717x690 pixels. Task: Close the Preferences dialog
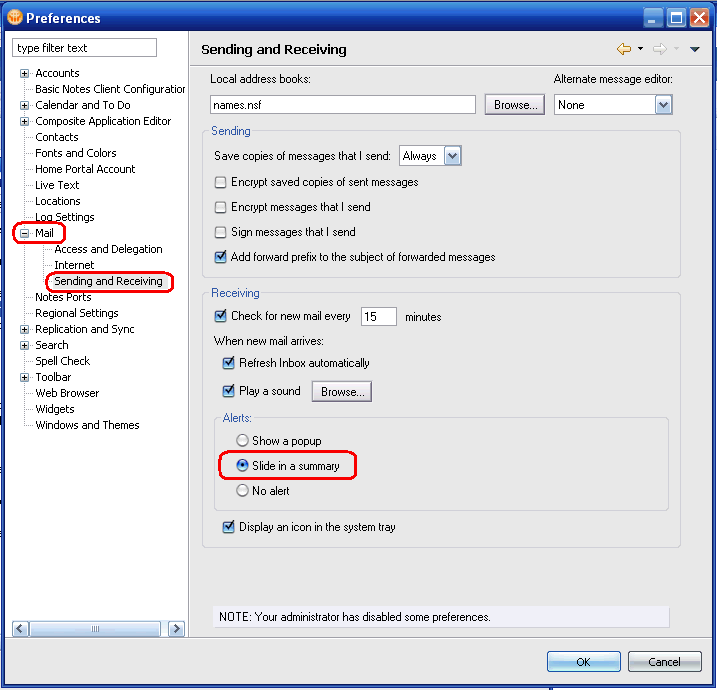[x=700, y=18]
